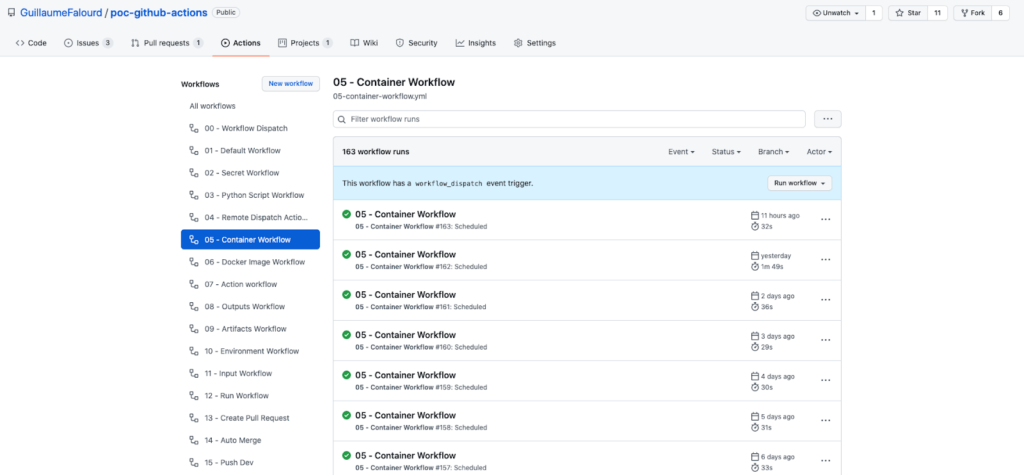This screenshot has width=1024, height=475.
Task: Open the Branch filter dropdown
Action: pyautogui.click(x=773, y=152)
